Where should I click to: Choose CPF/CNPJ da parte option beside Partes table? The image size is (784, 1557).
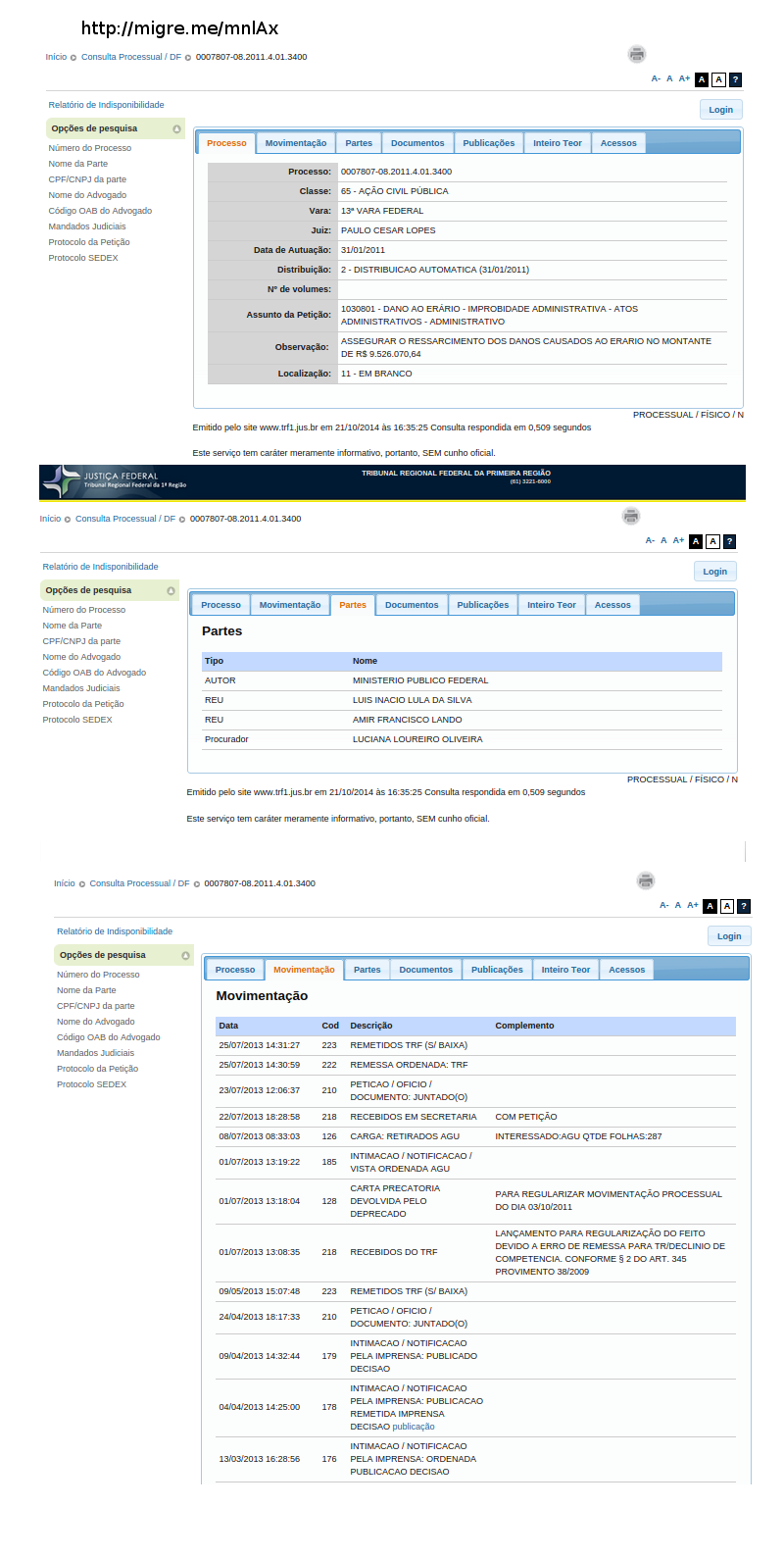tap(81, 641)
